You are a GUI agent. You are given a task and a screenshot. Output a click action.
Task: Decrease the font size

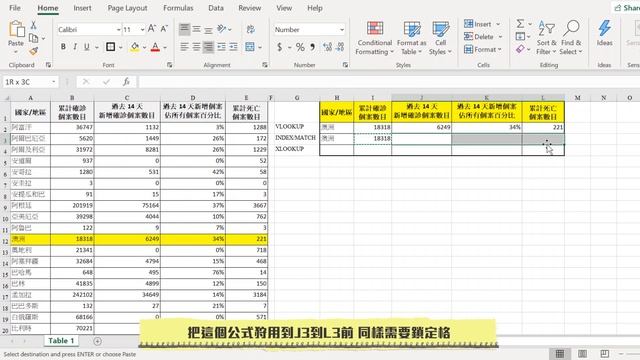click(x=164, y=29)
